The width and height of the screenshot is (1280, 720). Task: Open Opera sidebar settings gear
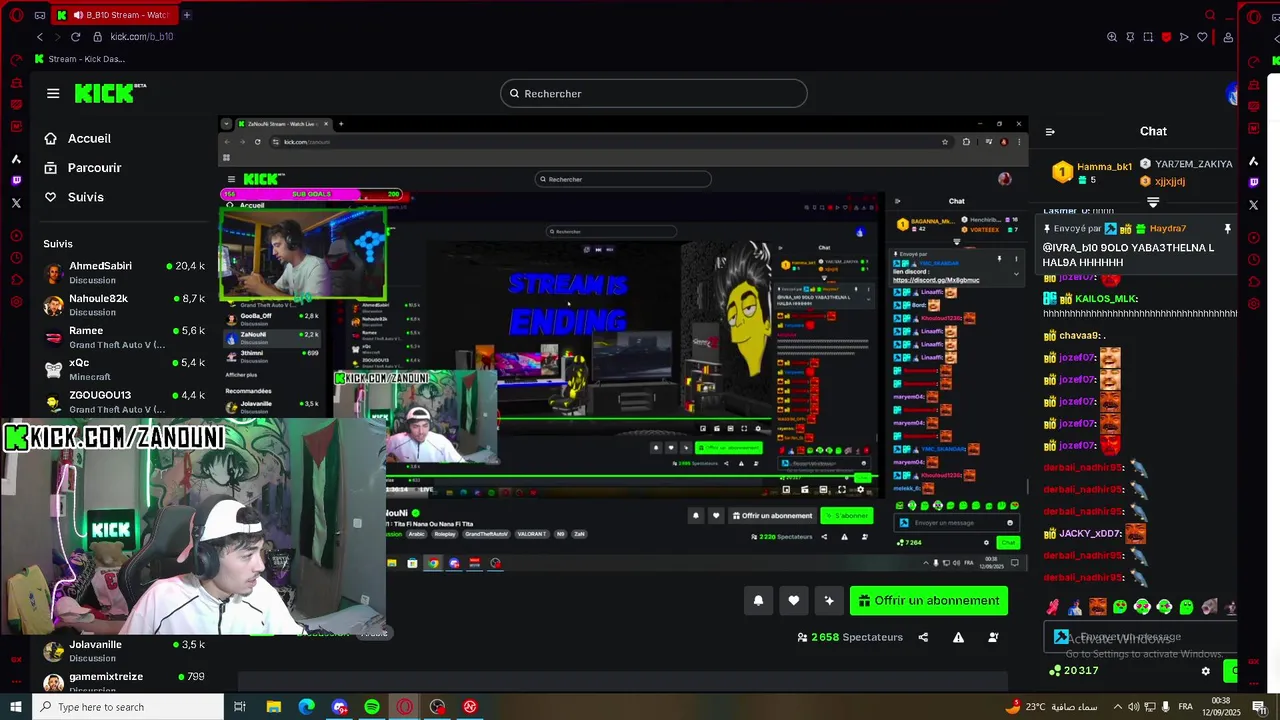[16, 302]
